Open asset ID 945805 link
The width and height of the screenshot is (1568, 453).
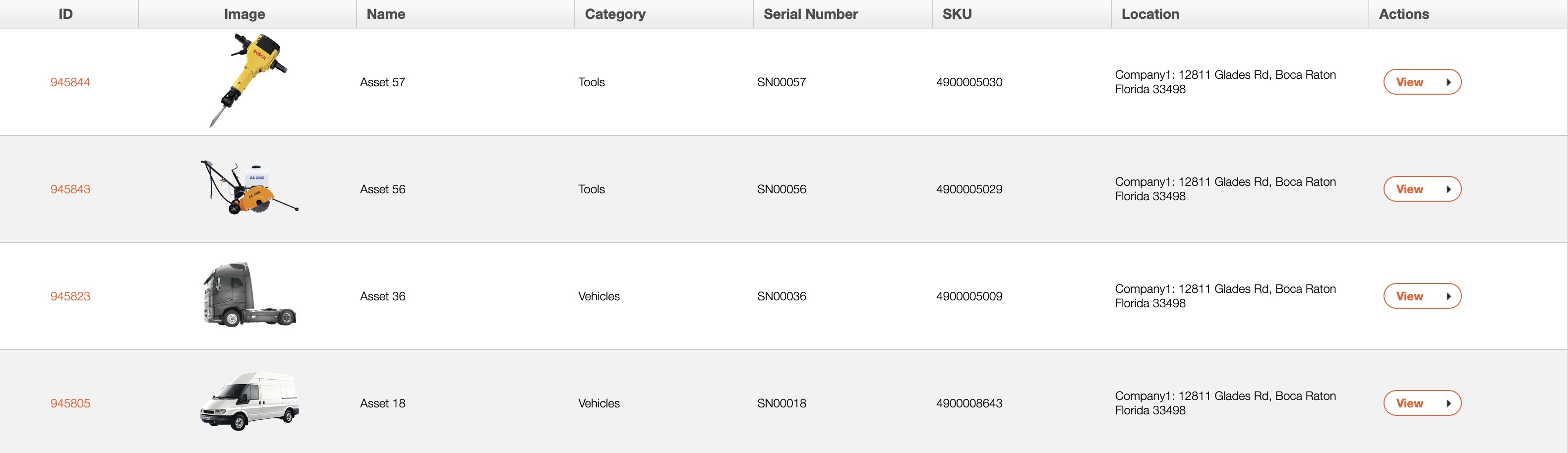point(70,403)
